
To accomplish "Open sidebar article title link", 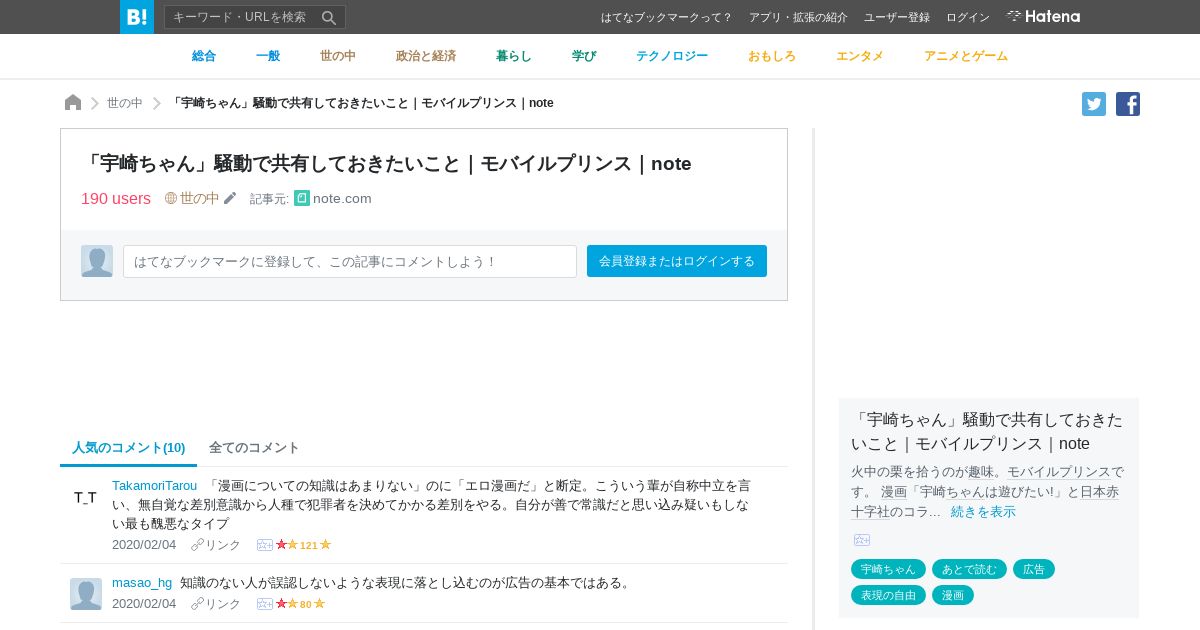I will click(987, 431).
